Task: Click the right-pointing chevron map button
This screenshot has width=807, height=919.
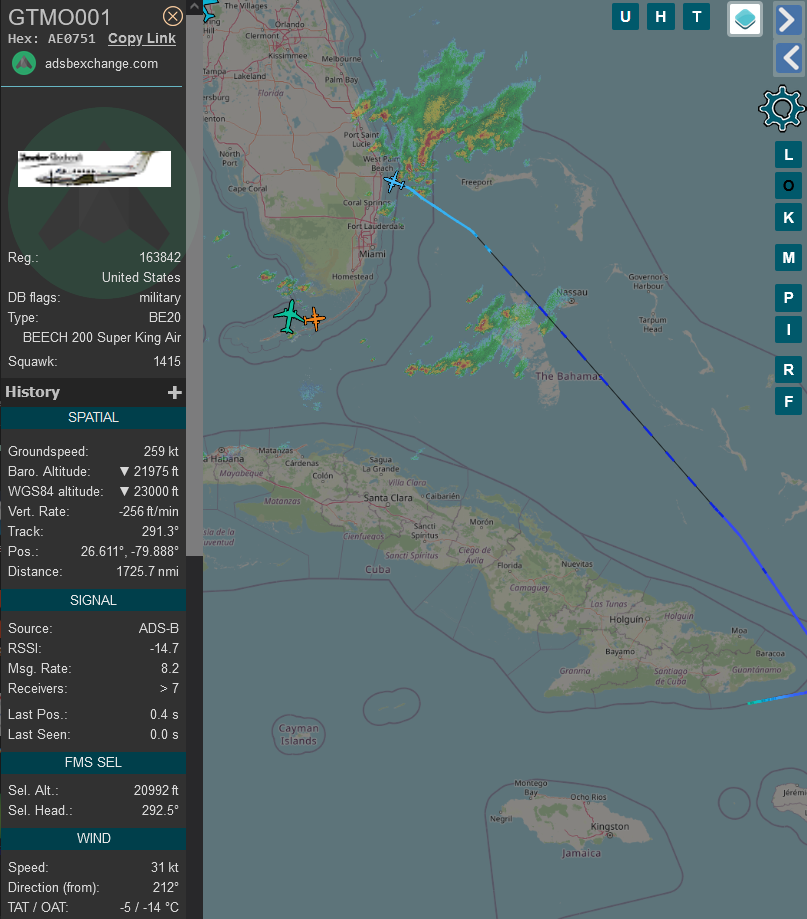Action: coord(788,20)
